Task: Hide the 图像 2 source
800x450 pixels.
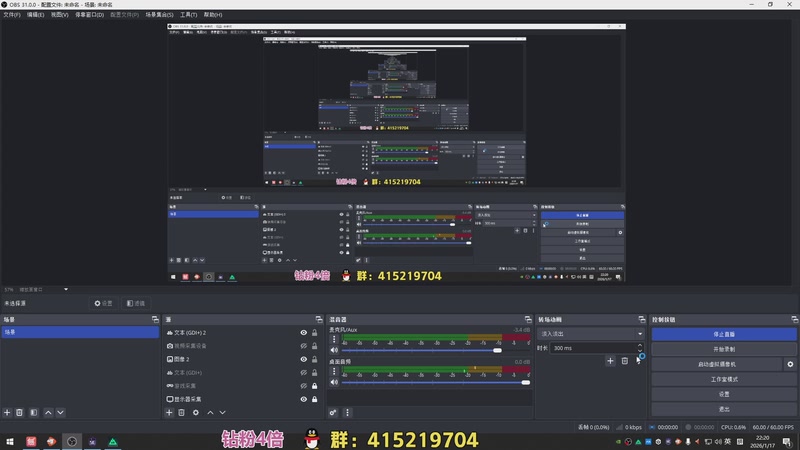Action: (304, 359)
